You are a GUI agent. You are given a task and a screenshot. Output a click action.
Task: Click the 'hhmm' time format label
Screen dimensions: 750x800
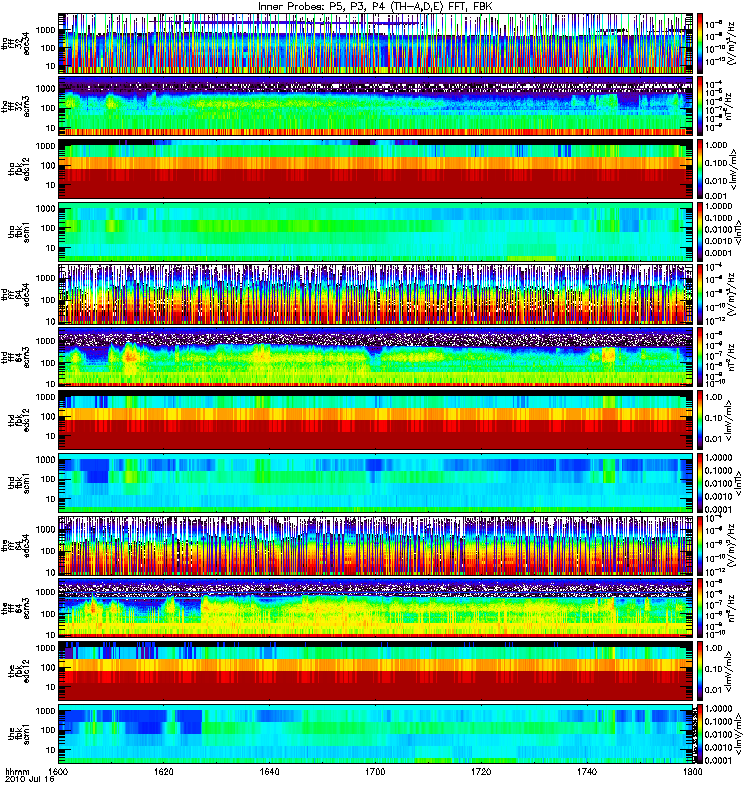pos(17,772)
